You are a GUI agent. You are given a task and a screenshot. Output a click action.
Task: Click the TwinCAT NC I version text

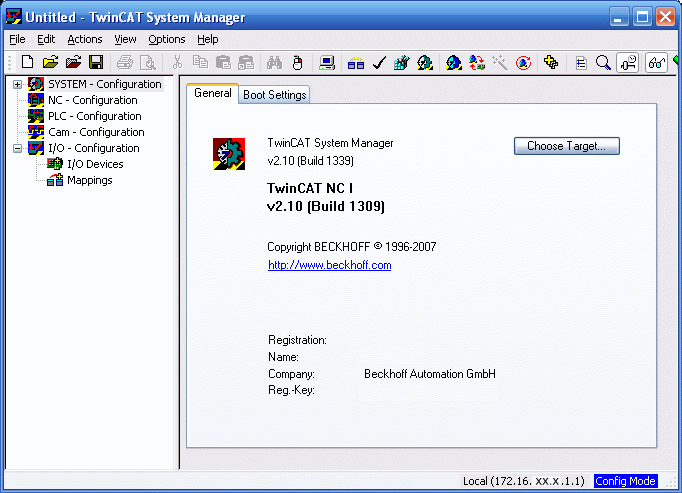click(326, 197)
